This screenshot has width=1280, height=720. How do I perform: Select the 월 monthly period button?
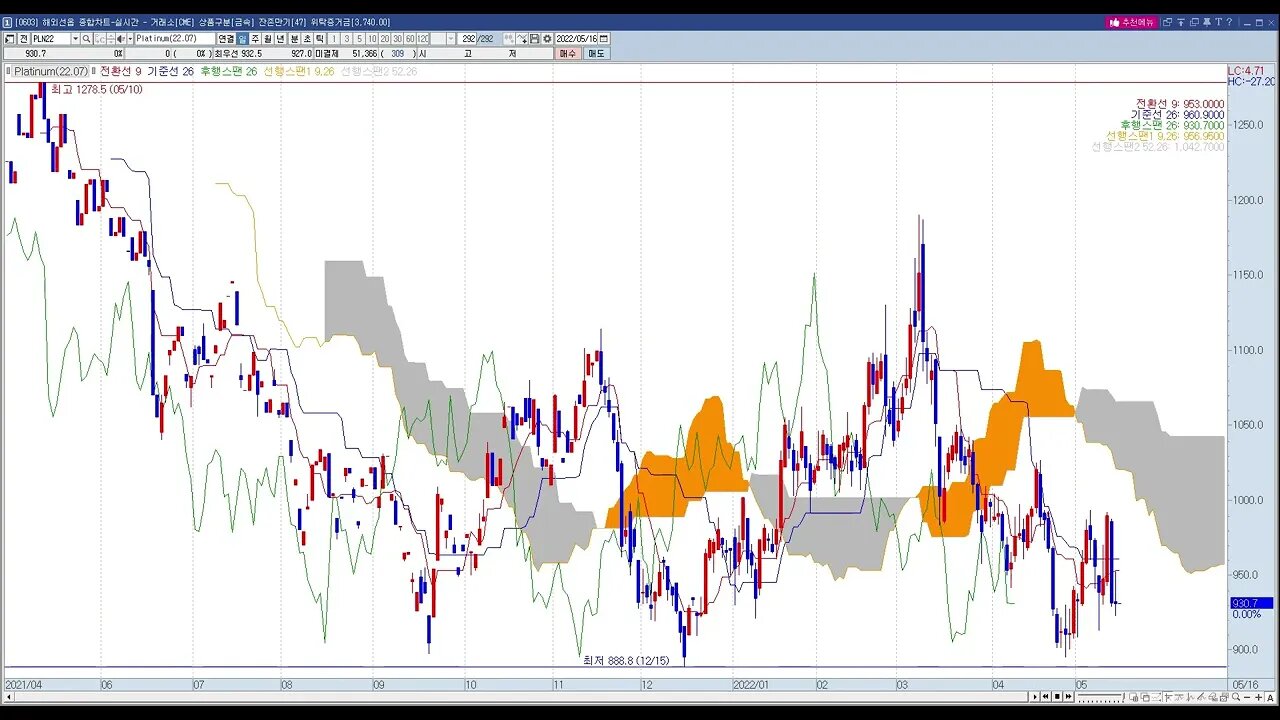[268, 38]
